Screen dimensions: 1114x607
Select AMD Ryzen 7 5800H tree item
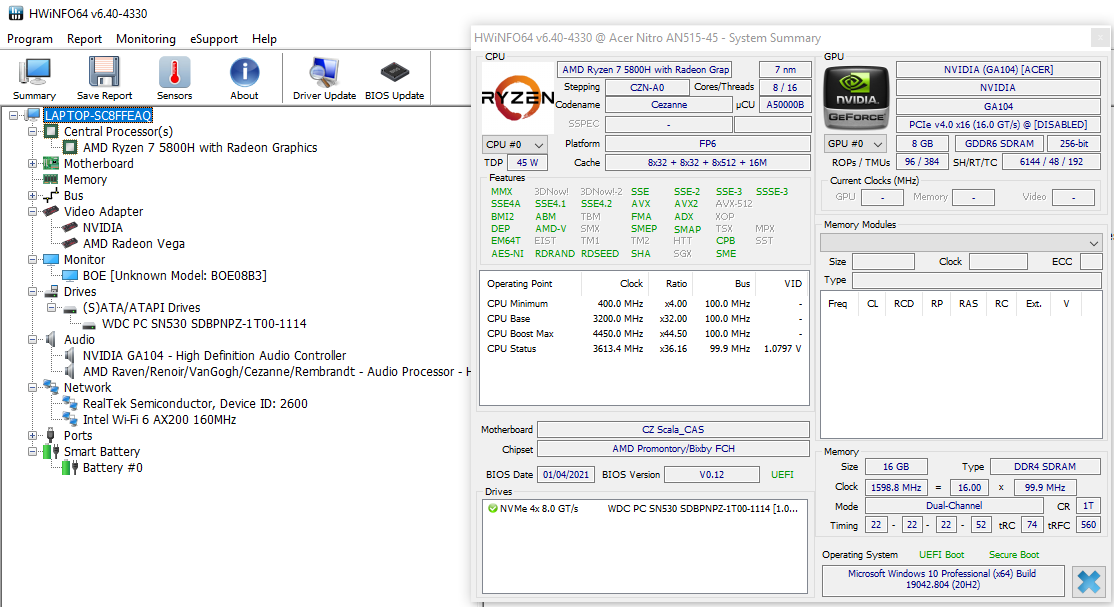click(x=200, y=148)
